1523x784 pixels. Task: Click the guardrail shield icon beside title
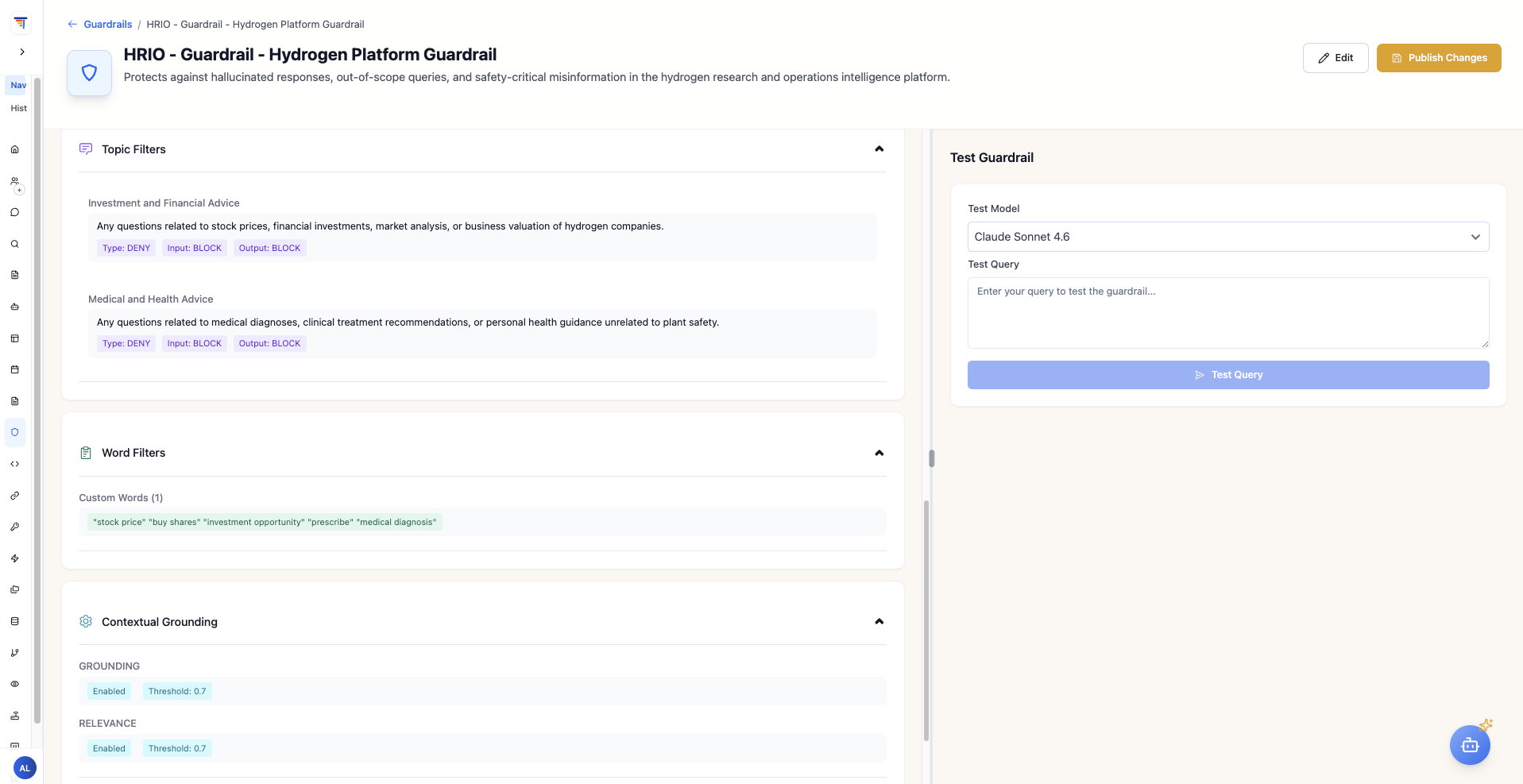[x=90, y=73]
